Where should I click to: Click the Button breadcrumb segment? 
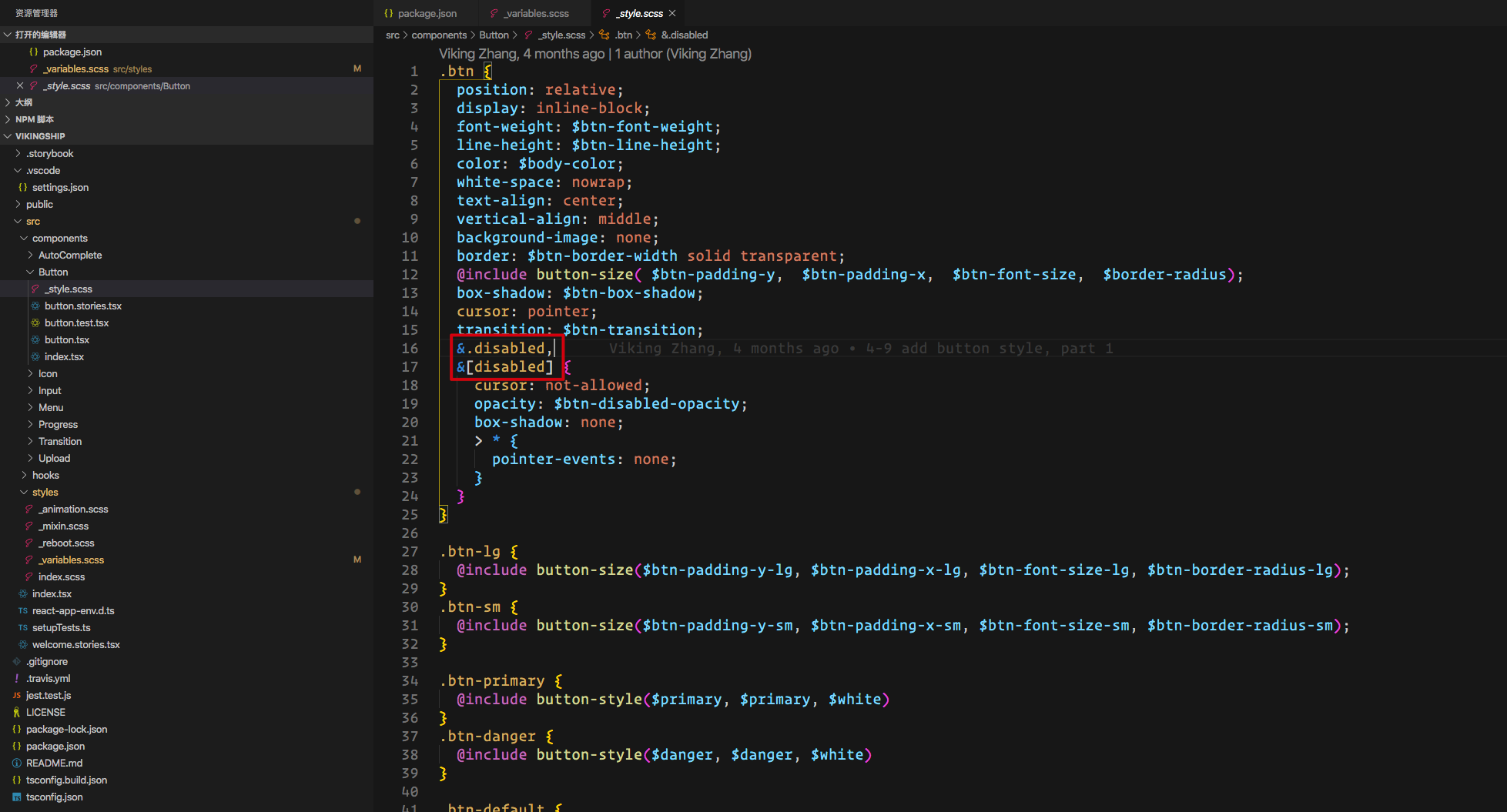(494, 35)
